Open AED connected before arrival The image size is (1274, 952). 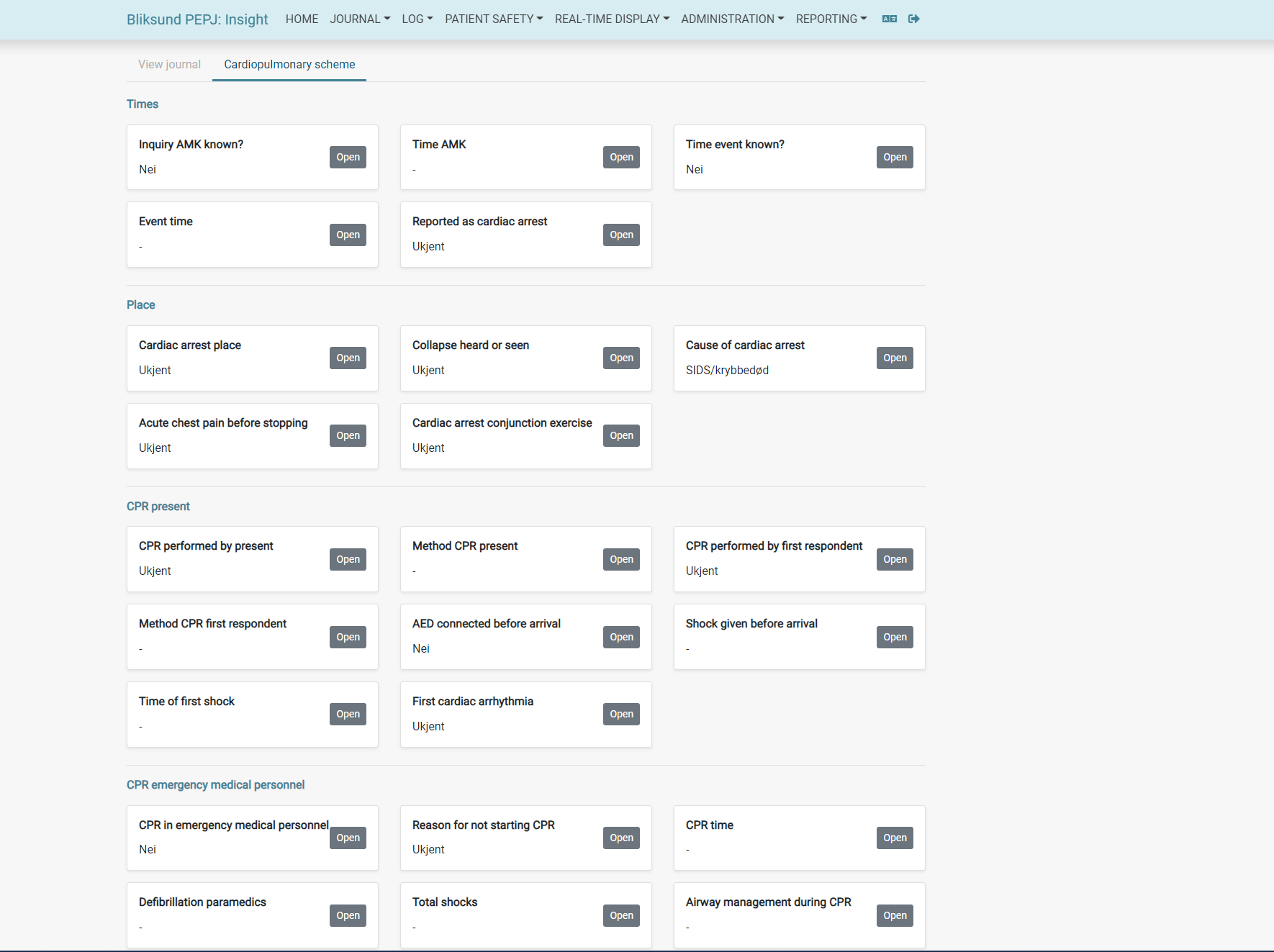click(x=621, y=637)
